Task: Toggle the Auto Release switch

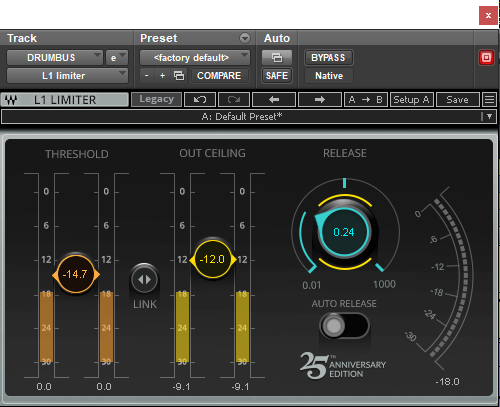Action: (344, 326)
